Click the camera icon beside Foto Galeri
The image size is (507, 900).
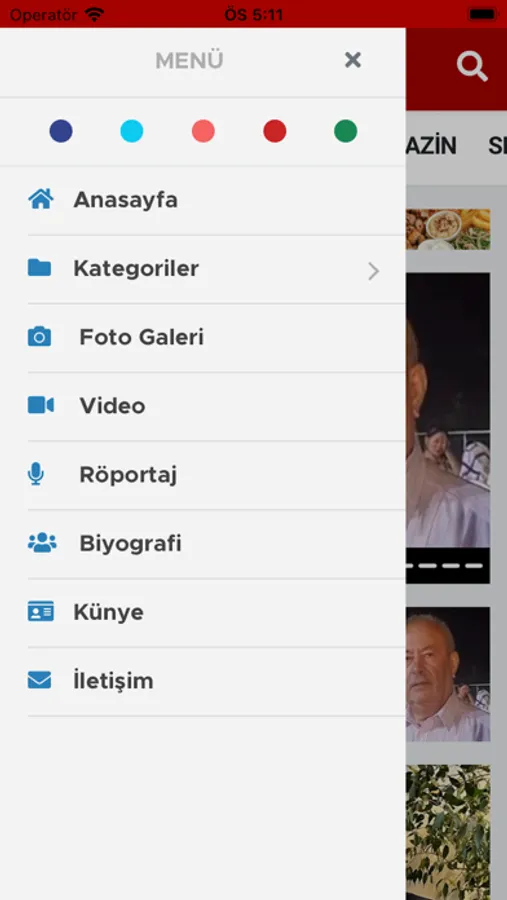click(40, 336)
